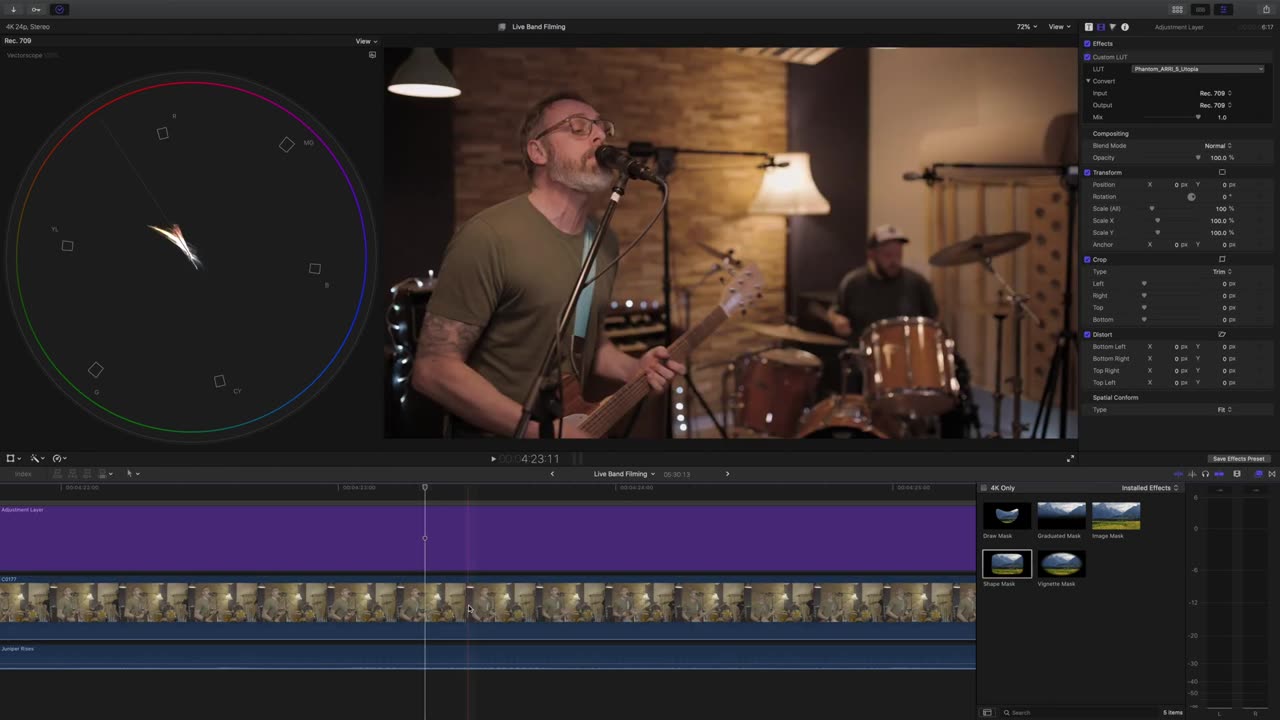Click the background tasks checkmark icon
Viewport: 1280px width, 720px height.
coord(59,9)
